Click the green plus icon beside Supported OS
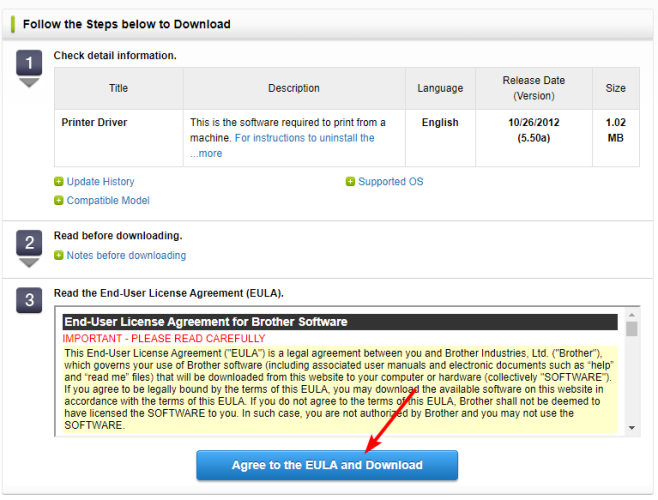Screen dimensions: 658x500 click(350, 182)
